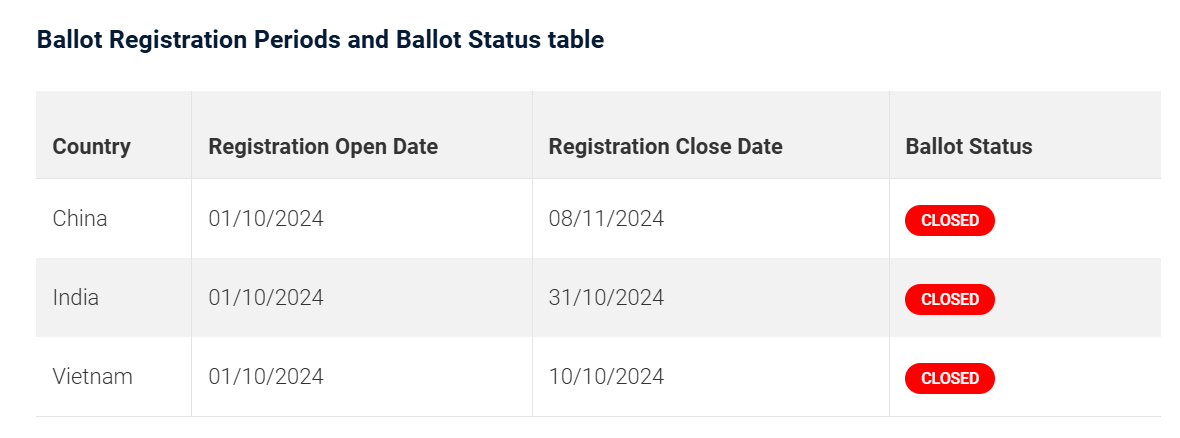Viewport: 1180px width, 438px height.
Task: Click the CLOSED badge for Vietnam
Action: click(950, 379)
